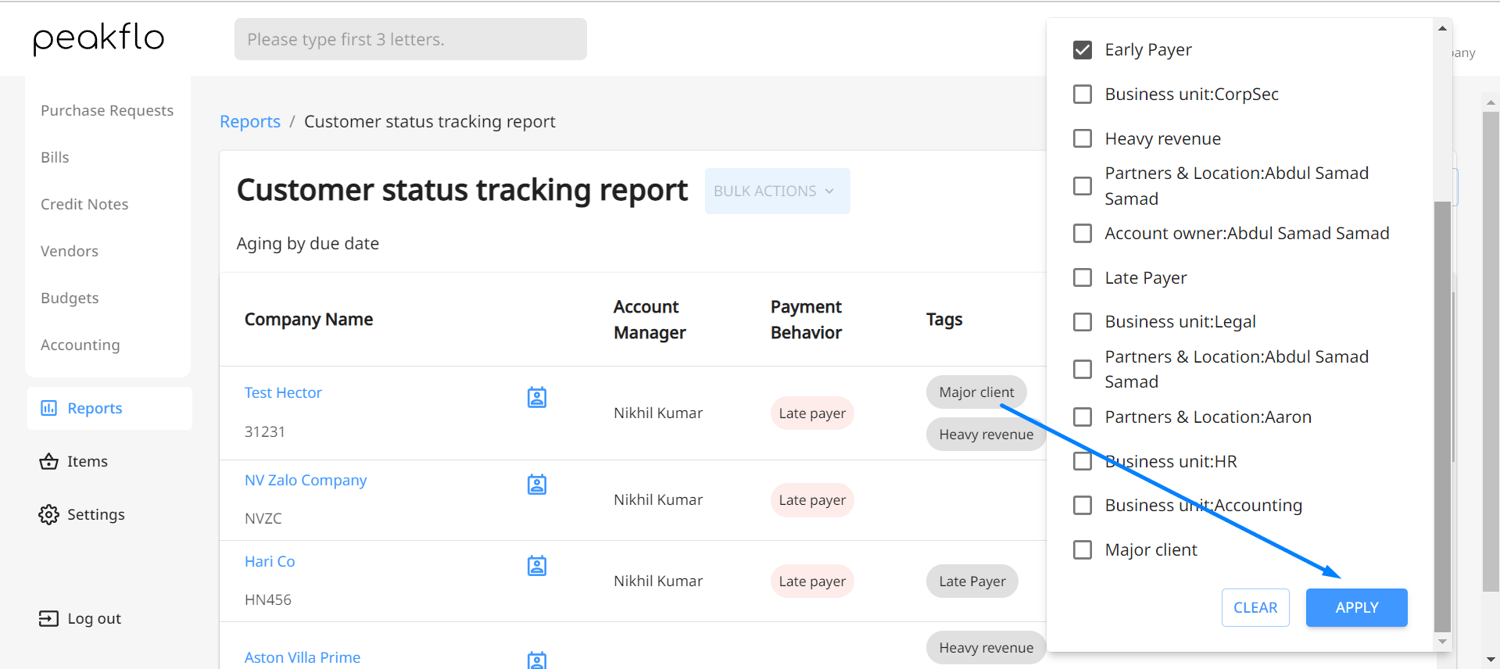The image size is (1500, 669).
Task: Uncheck the Early Payer checkbox
Action: point(1082,50)
